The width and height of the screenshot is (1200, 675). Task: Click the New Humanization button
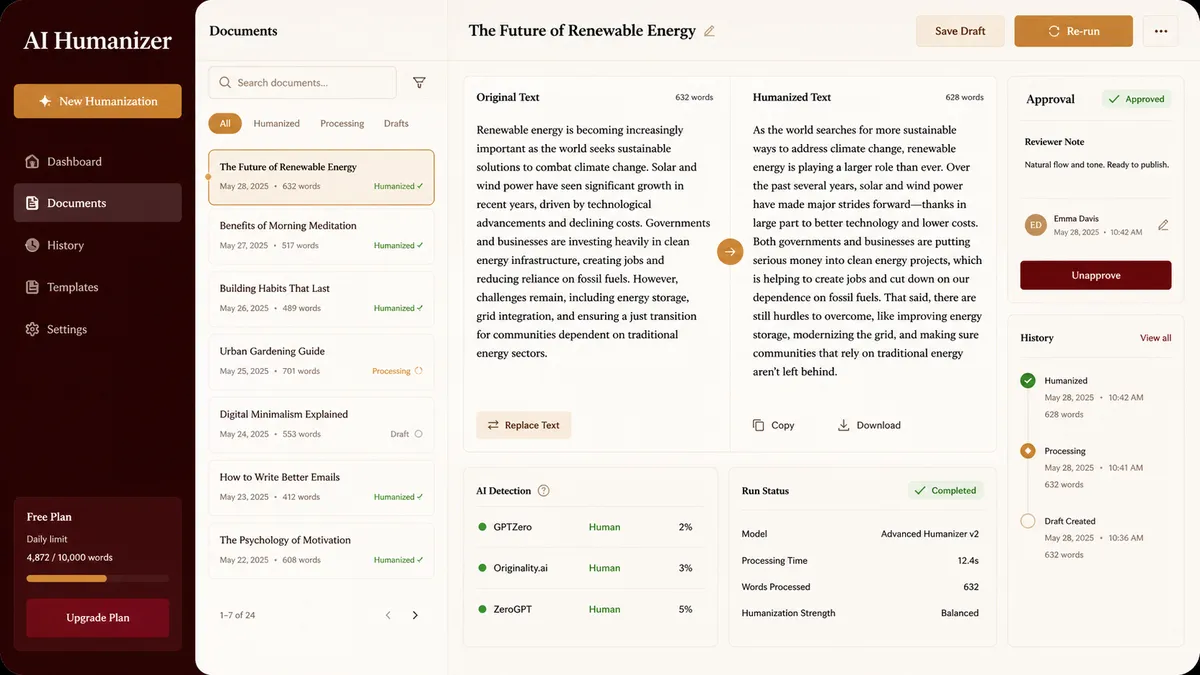pyautogui.click(x=98, y=101)
